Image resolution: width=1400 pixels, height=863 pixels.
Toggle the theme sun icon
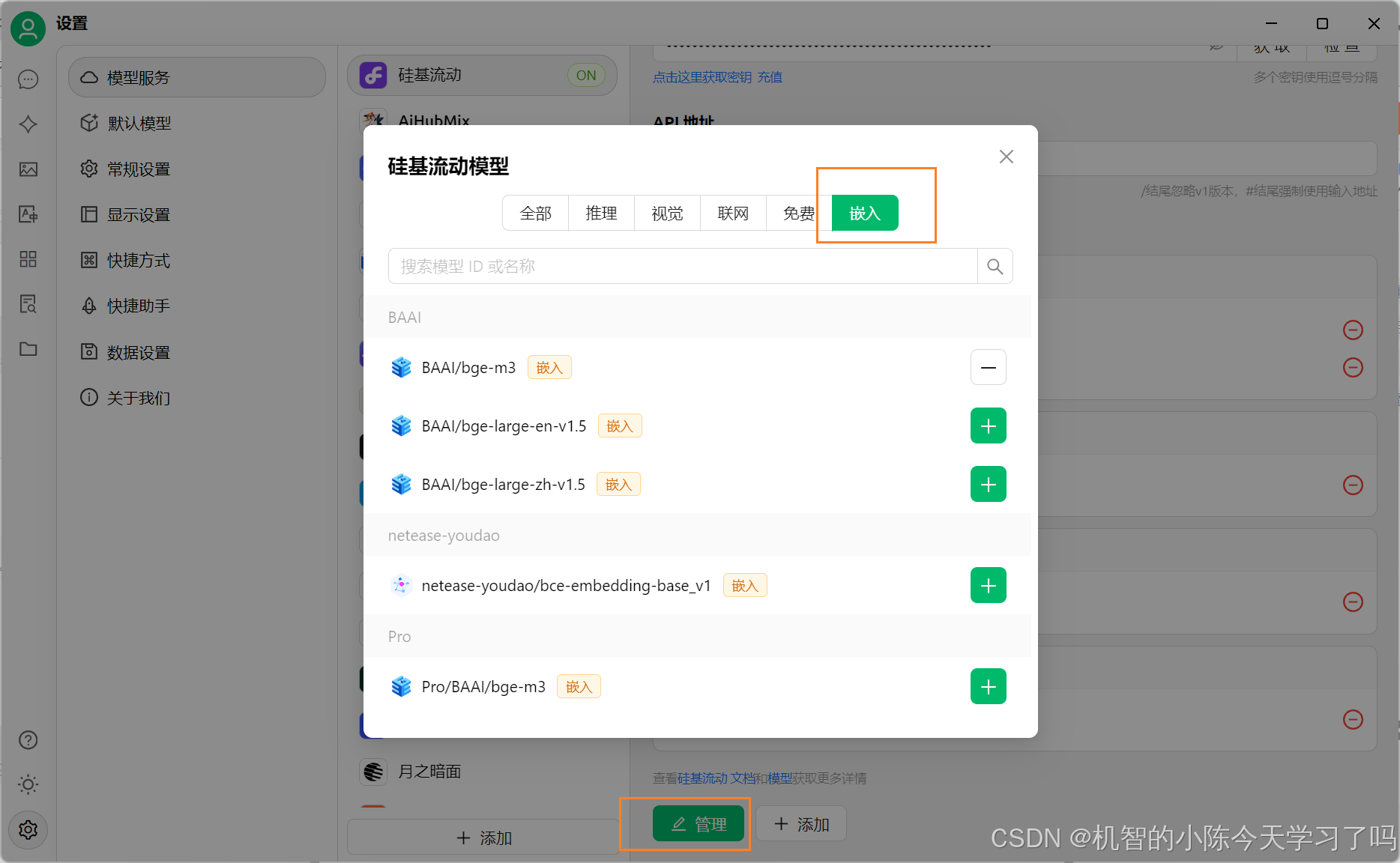pyautogui.click(x=28, y=784)
